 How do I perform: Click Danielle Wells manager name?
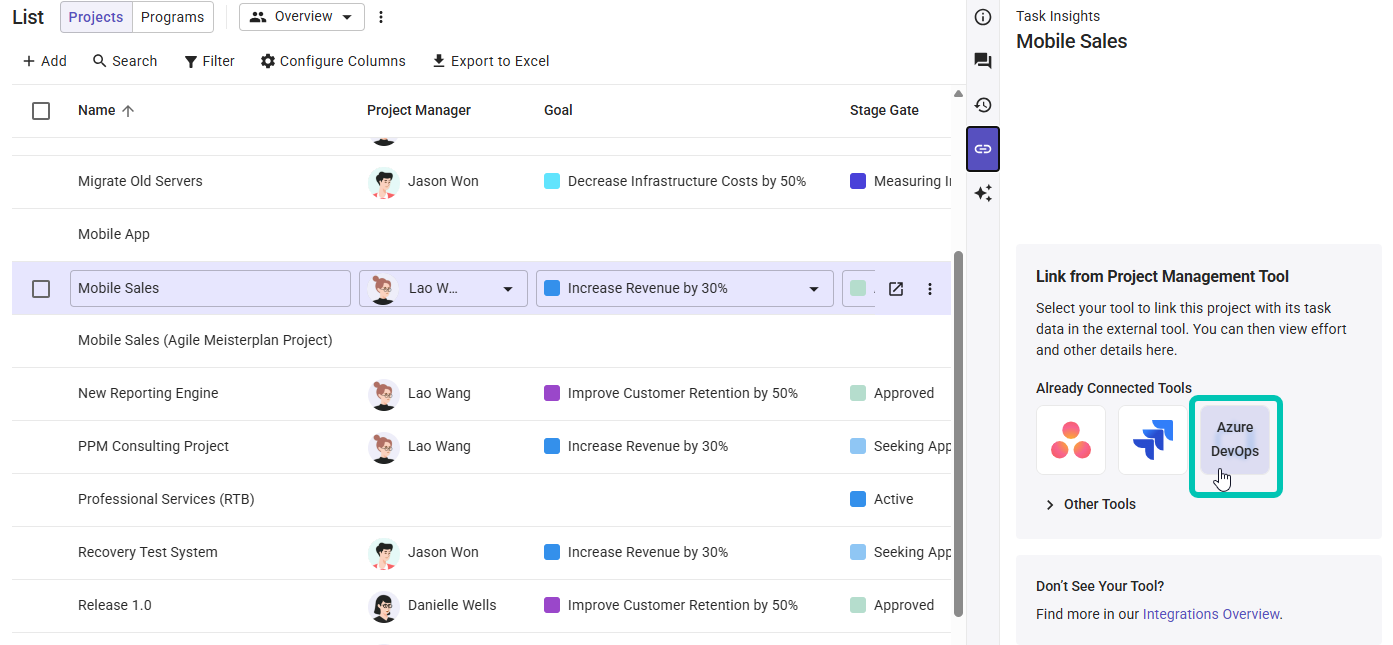452,606
